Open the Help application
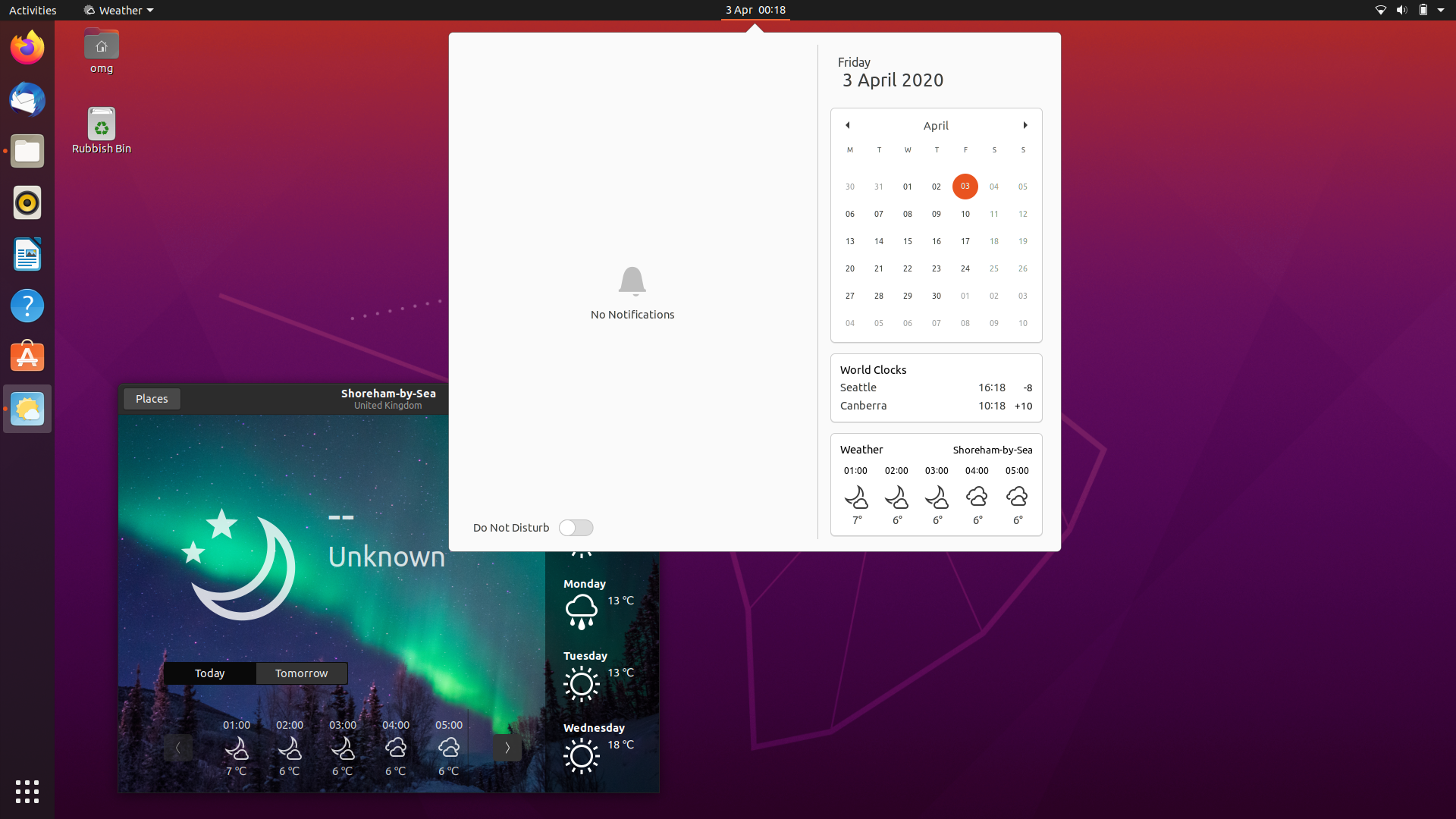Screen dimensions: 1456x819 27,306
